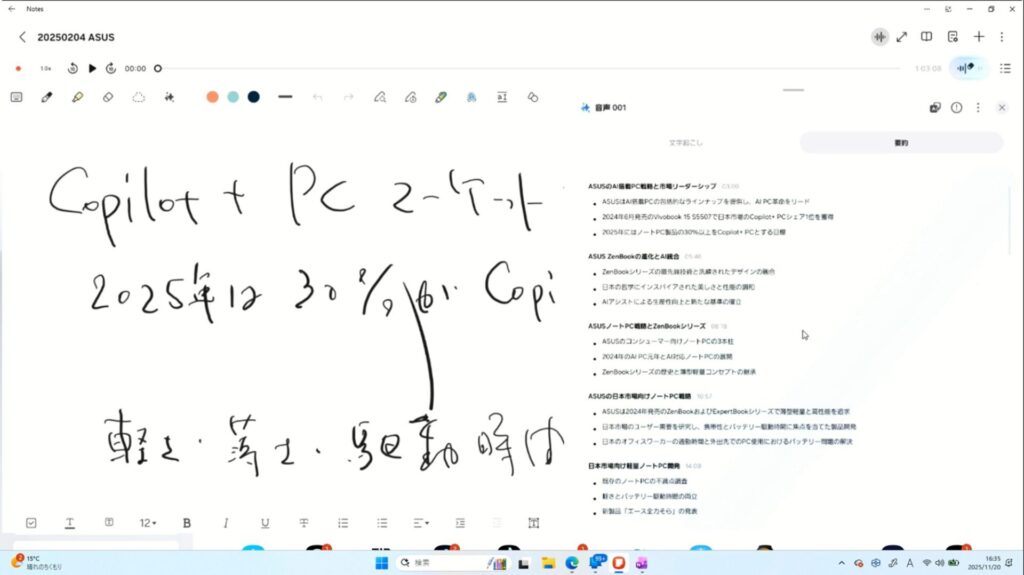Open playback speed 1.0x selector
The image size is (1024, 575).
pos(45,69)
